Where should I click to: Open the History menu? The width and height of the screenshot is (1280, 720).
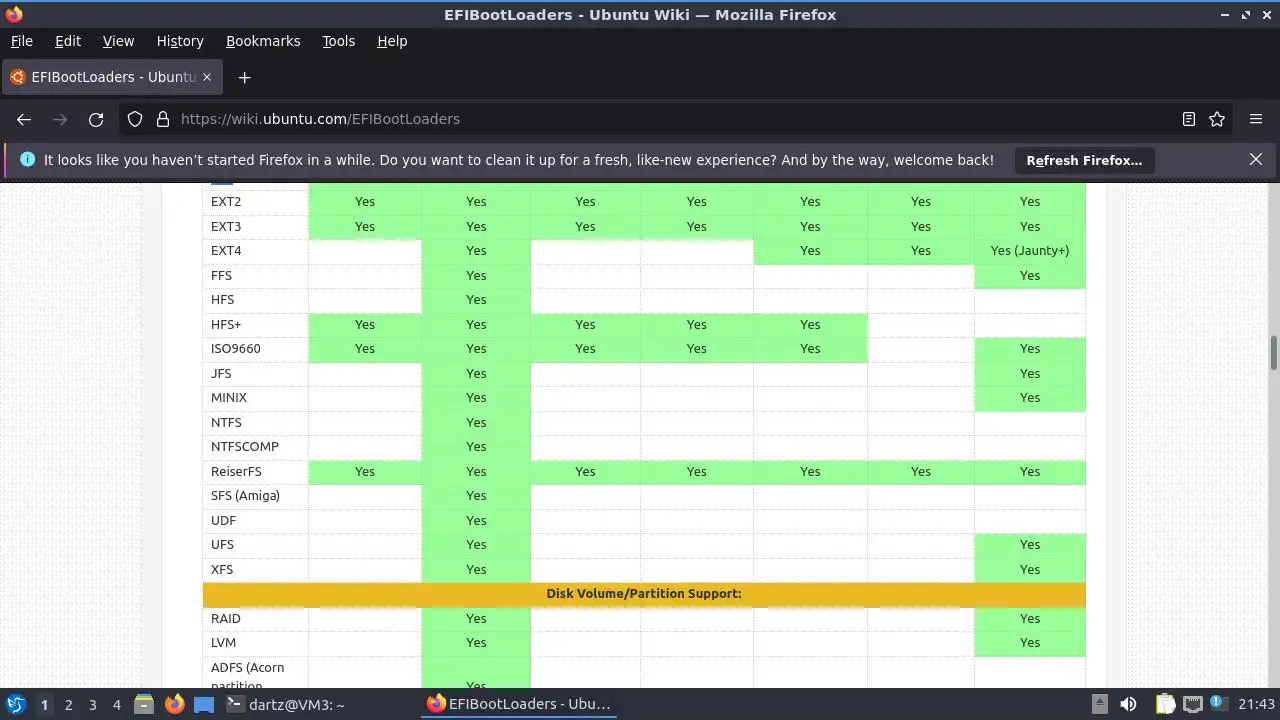(x=180, y=41)
